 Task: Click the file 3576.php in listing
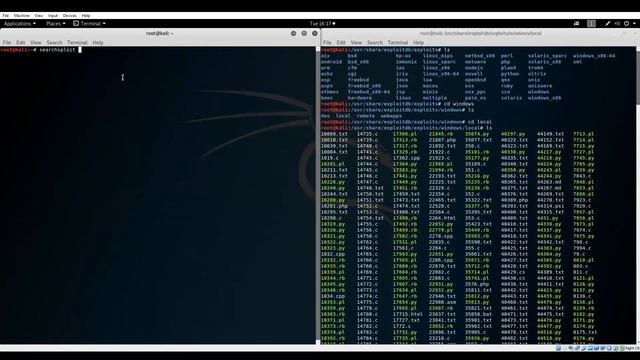(x=477, y=284)
